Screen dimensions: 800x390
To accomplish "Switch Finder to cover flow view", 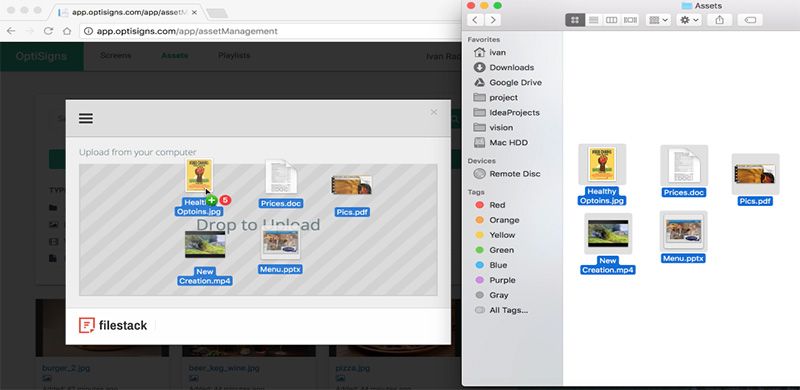I will click(630, 20).
